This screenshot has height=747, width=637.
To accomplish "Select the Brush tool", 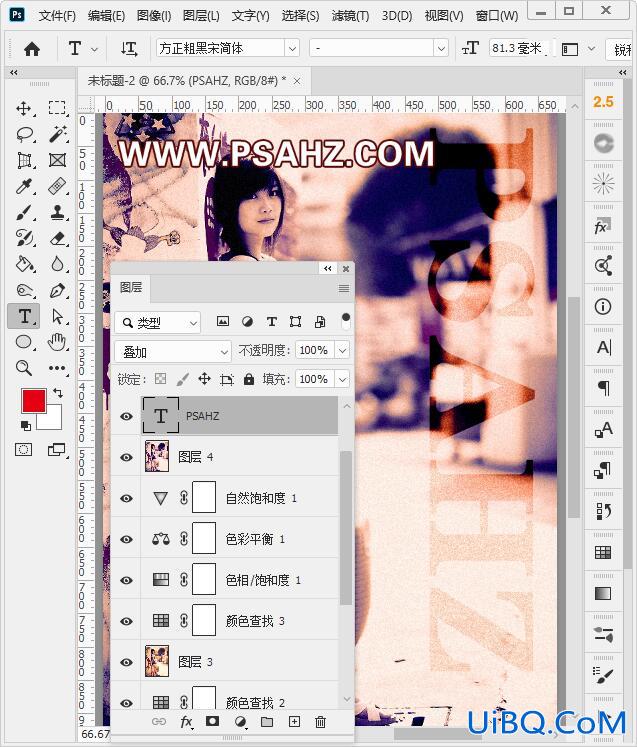I will (24, 212).
